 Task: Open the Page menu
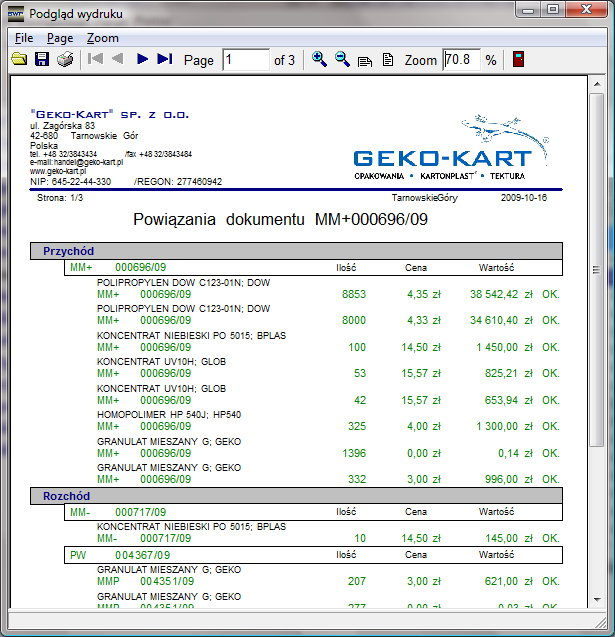coord(60,38)
